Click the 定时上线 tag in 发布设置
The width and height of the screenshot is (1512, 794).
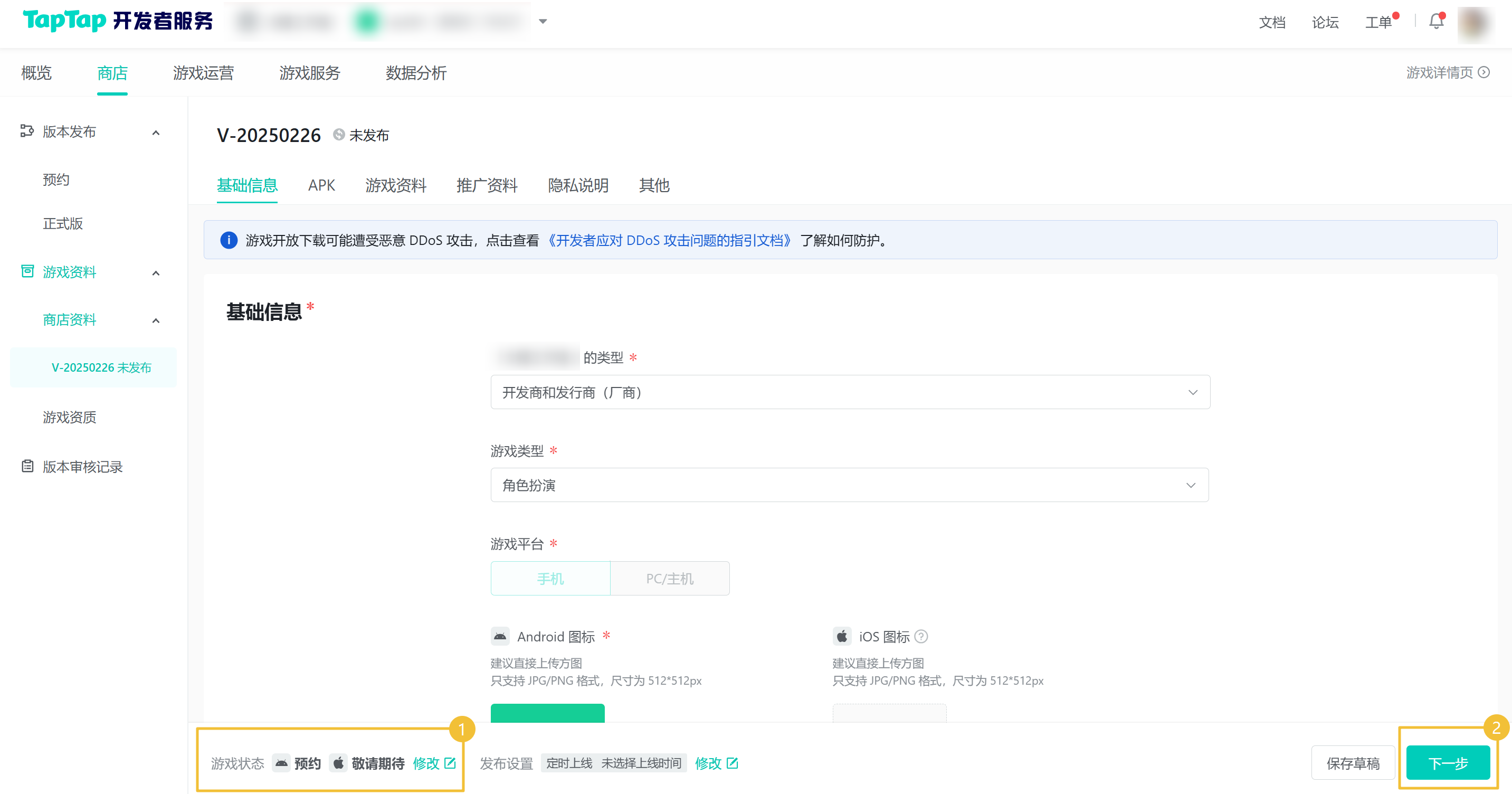tap(569, 763)
